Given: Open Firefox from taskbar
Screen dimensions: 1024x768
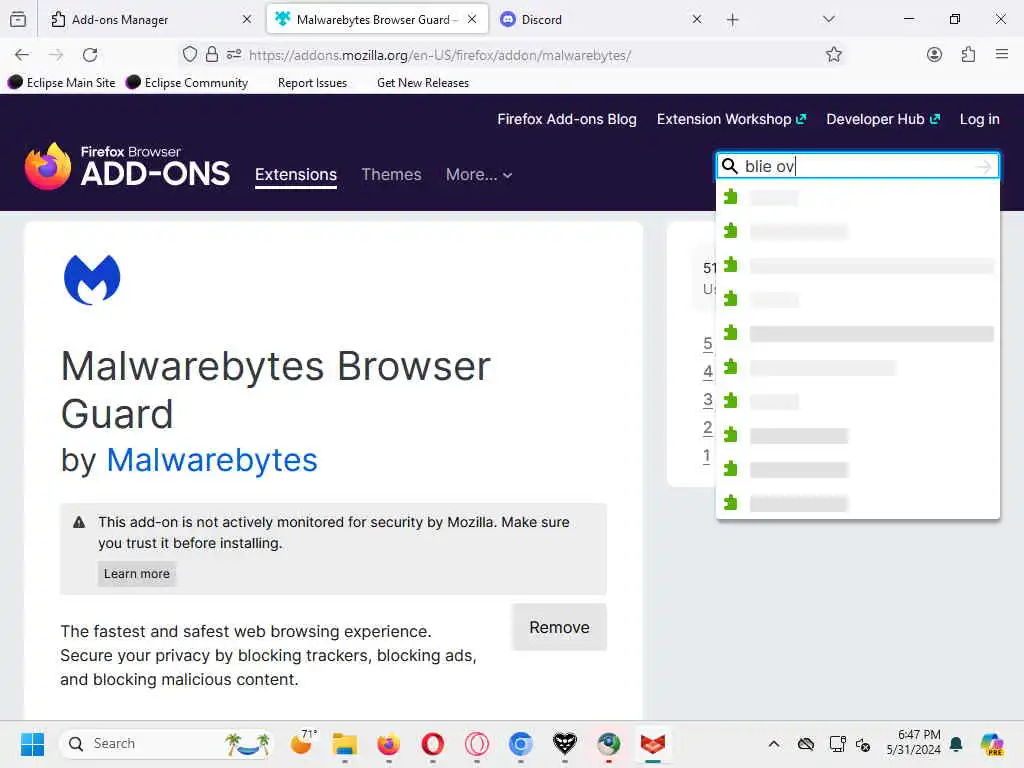Looking at the screenshot, I should pyautogui.click(x=389, y=744).
